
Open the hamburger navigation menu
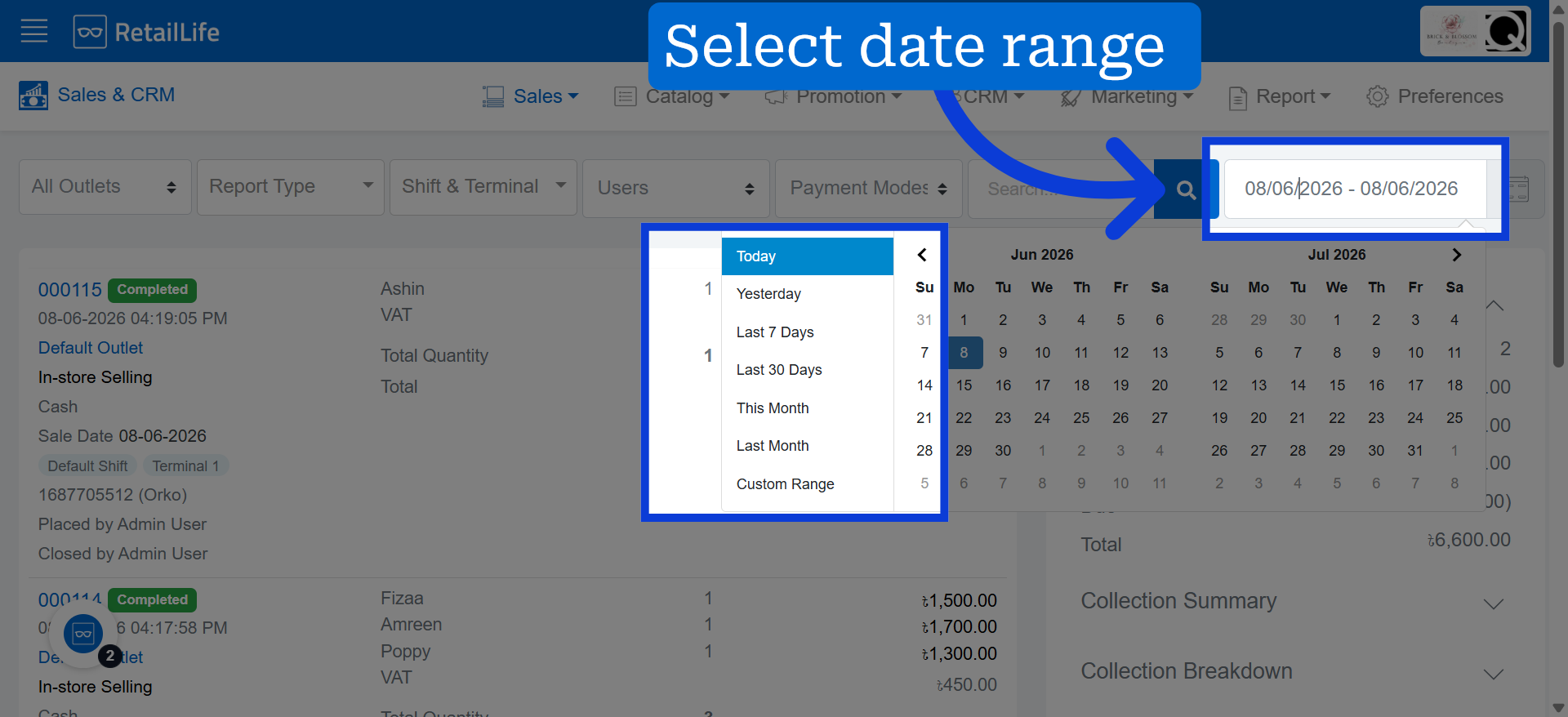tap(33, 32)
